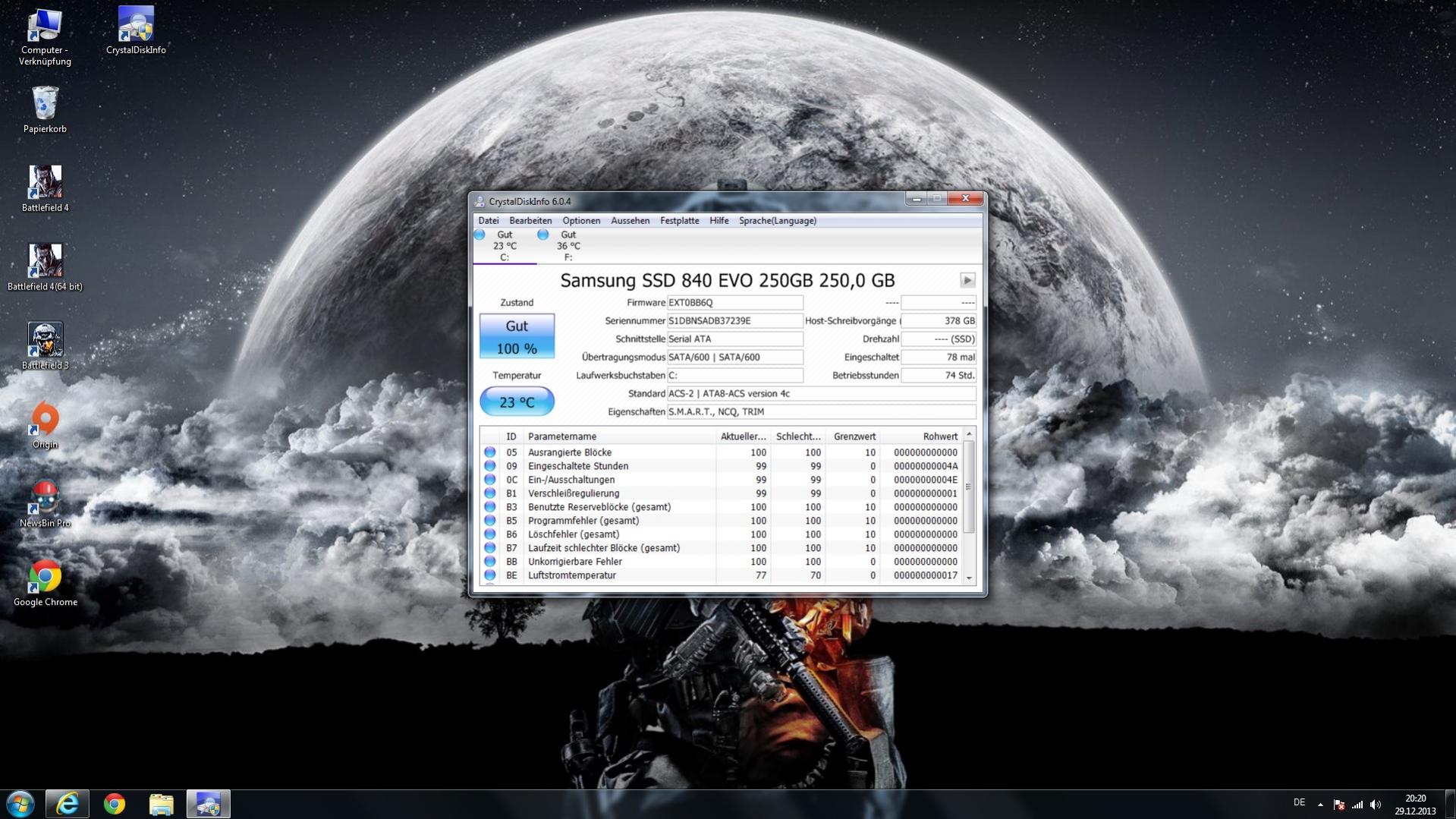Select the Benutzte Reserveblöcke (gesamt) row
1456x819 pixels.
click(721, 507)
